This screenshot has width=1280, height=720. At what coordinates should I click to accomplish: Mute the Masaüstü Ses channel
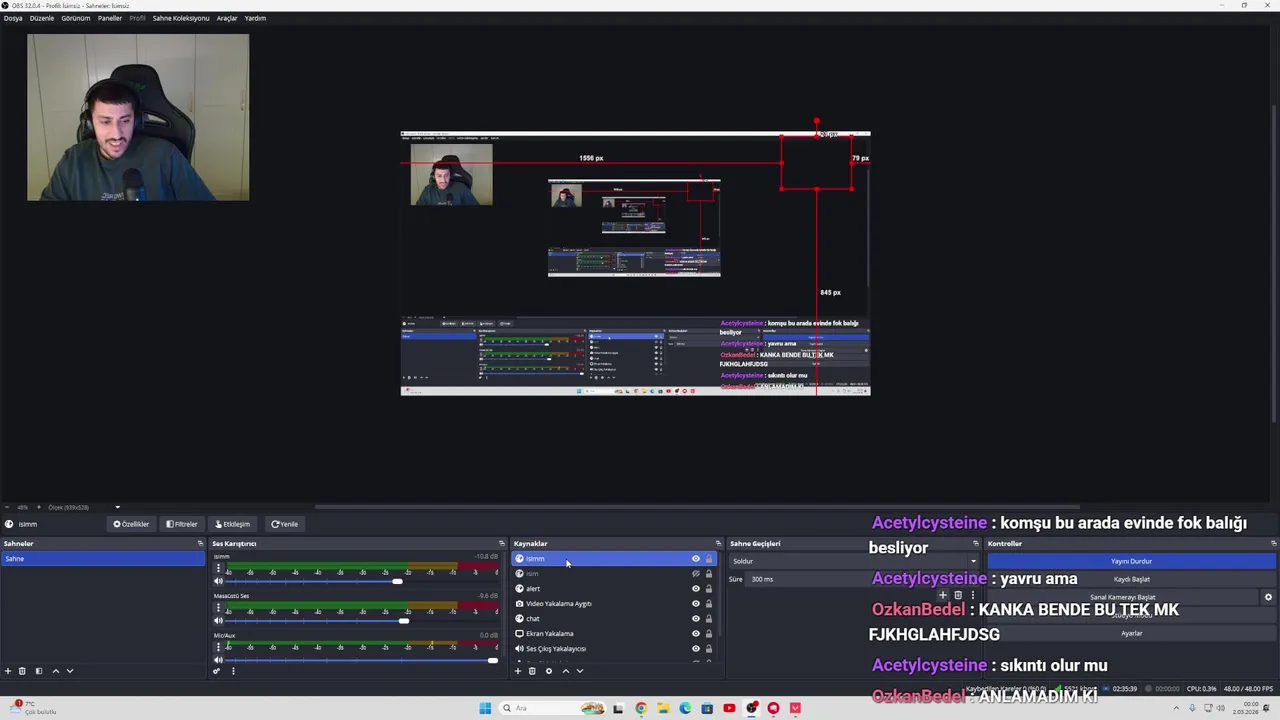pyautogui.click(x=218, y=621)
